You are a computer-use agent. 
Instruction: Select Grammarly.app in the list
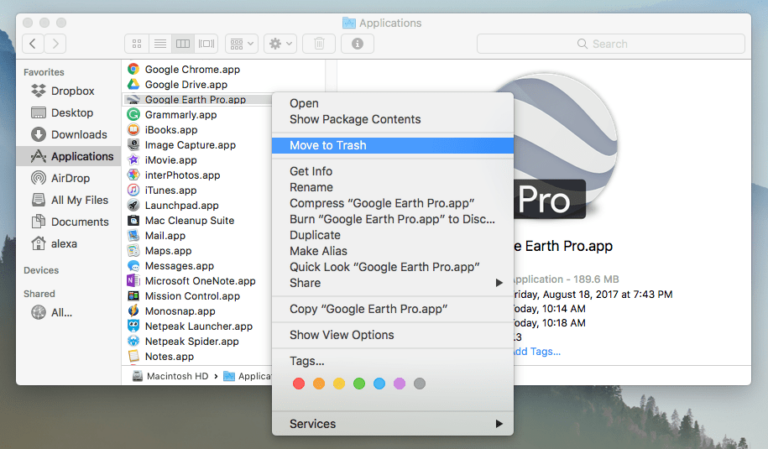pos(180,115)
